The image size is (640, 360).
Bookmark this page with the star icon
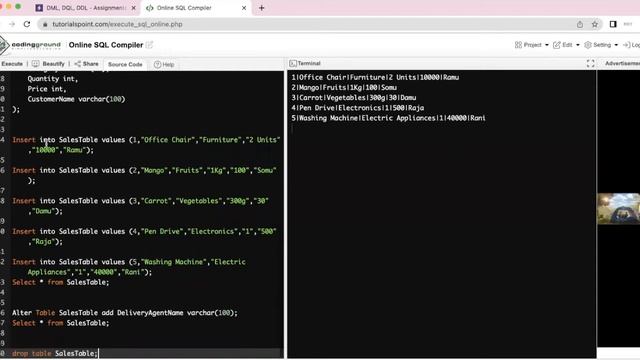click(595, 24)
